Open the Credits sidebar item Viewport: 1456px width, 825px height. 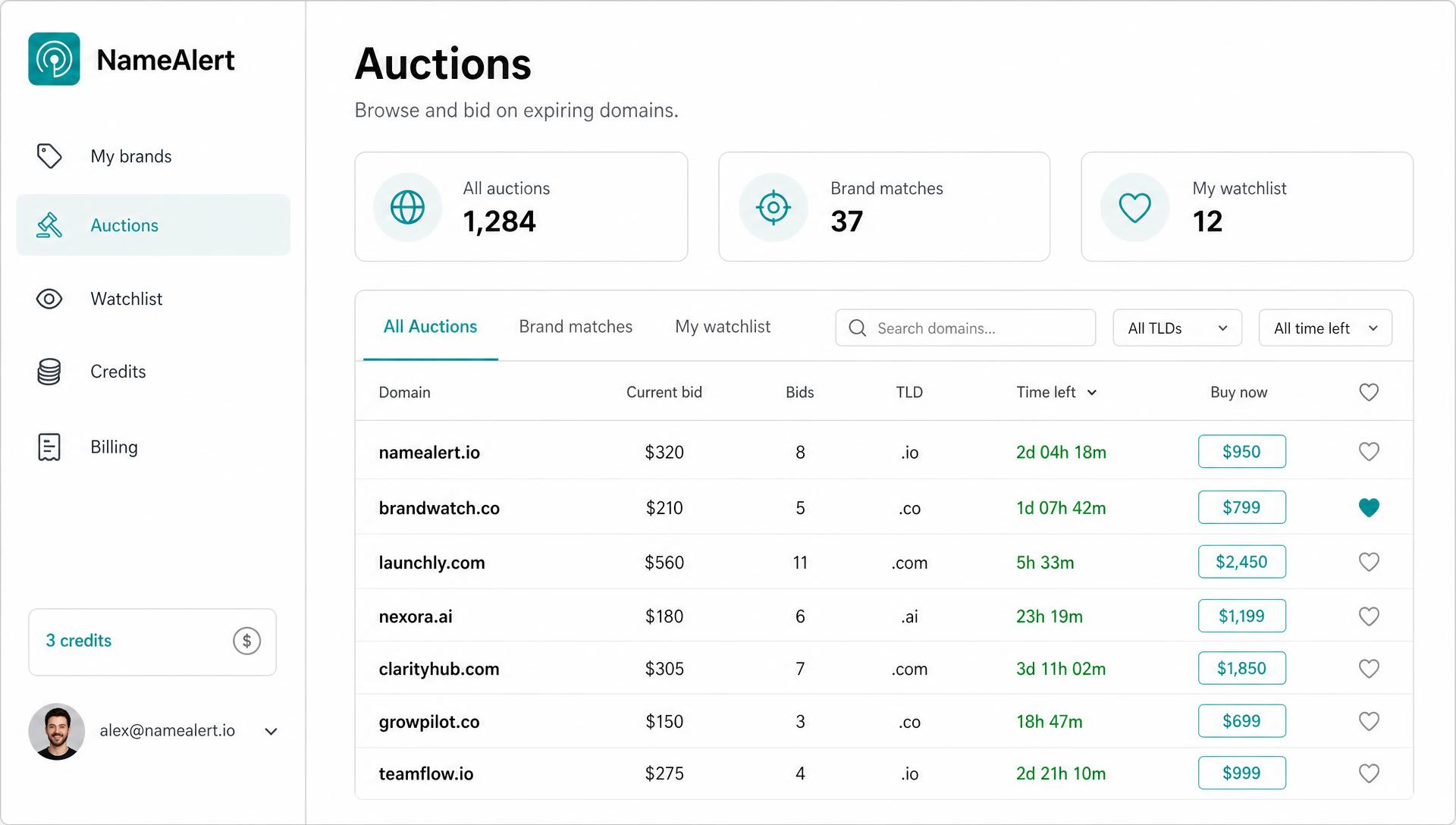pyautogui.click(x=153, y=372)
